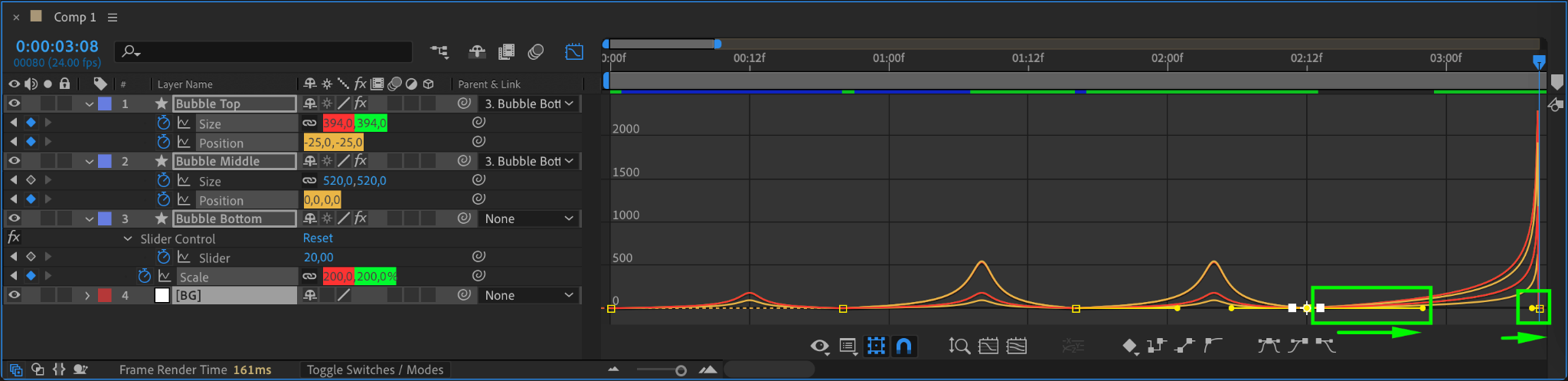This screenshot has width=1568, height=381.
Task: Hide the Bubble Middle layer
Action: coord(14,161)
